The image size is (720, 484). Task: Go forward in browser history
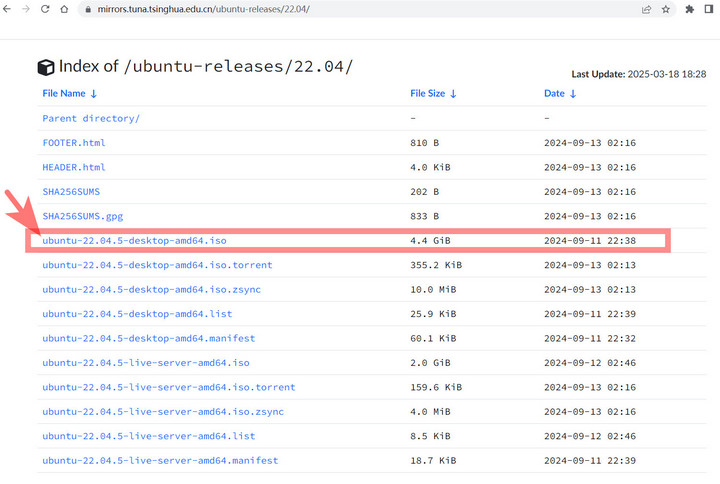point(26,9)
